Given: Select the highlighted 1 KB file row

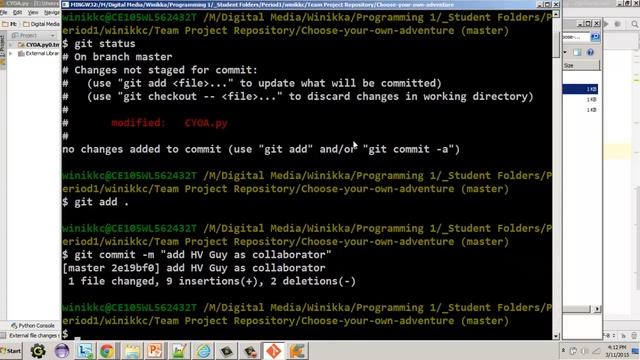Looking at the screenshot, I should point(580,89).
